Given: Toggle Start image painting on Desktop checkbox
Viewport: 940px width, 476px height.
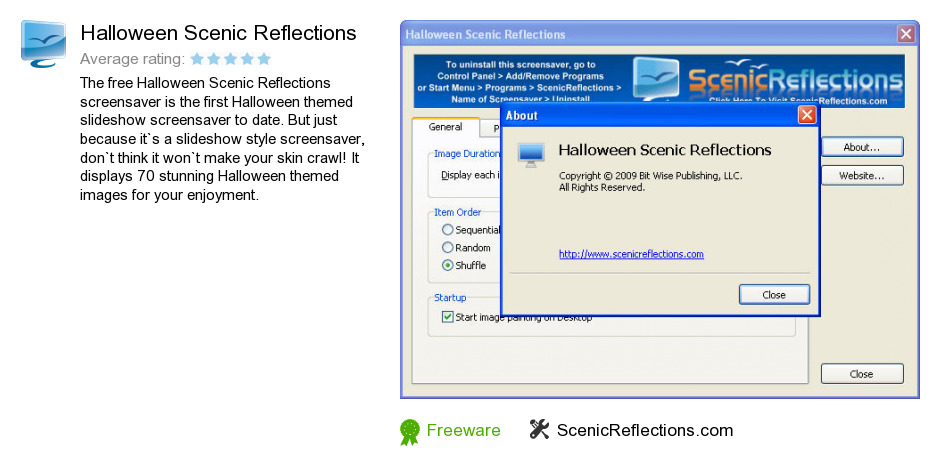Looking at the screenshot, I should (x=447, y=317).
